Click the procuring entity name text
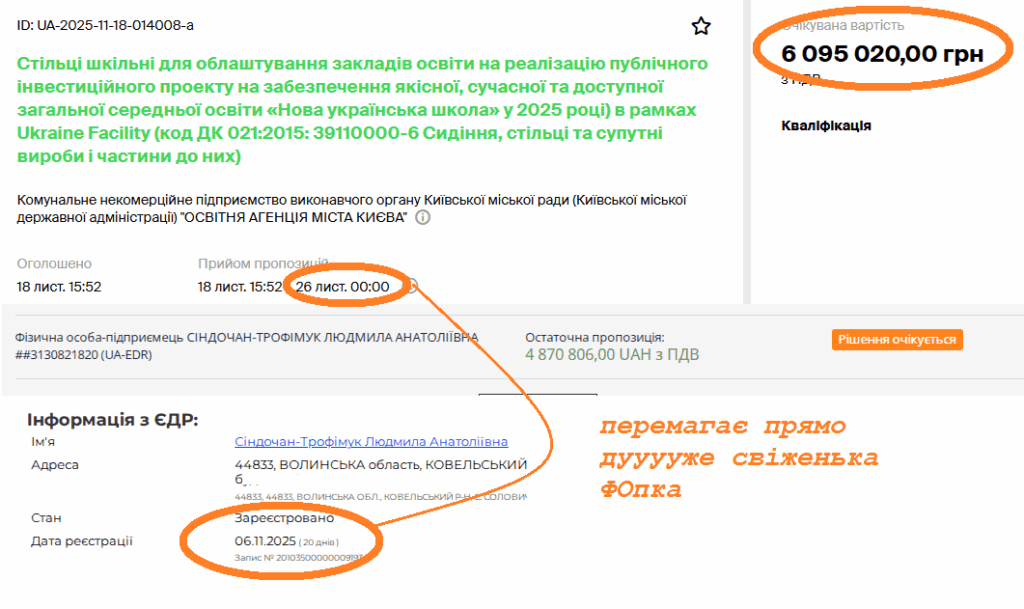Viewport: 1024px width, 609px height. pyautogui.click(x=350, y=209)
